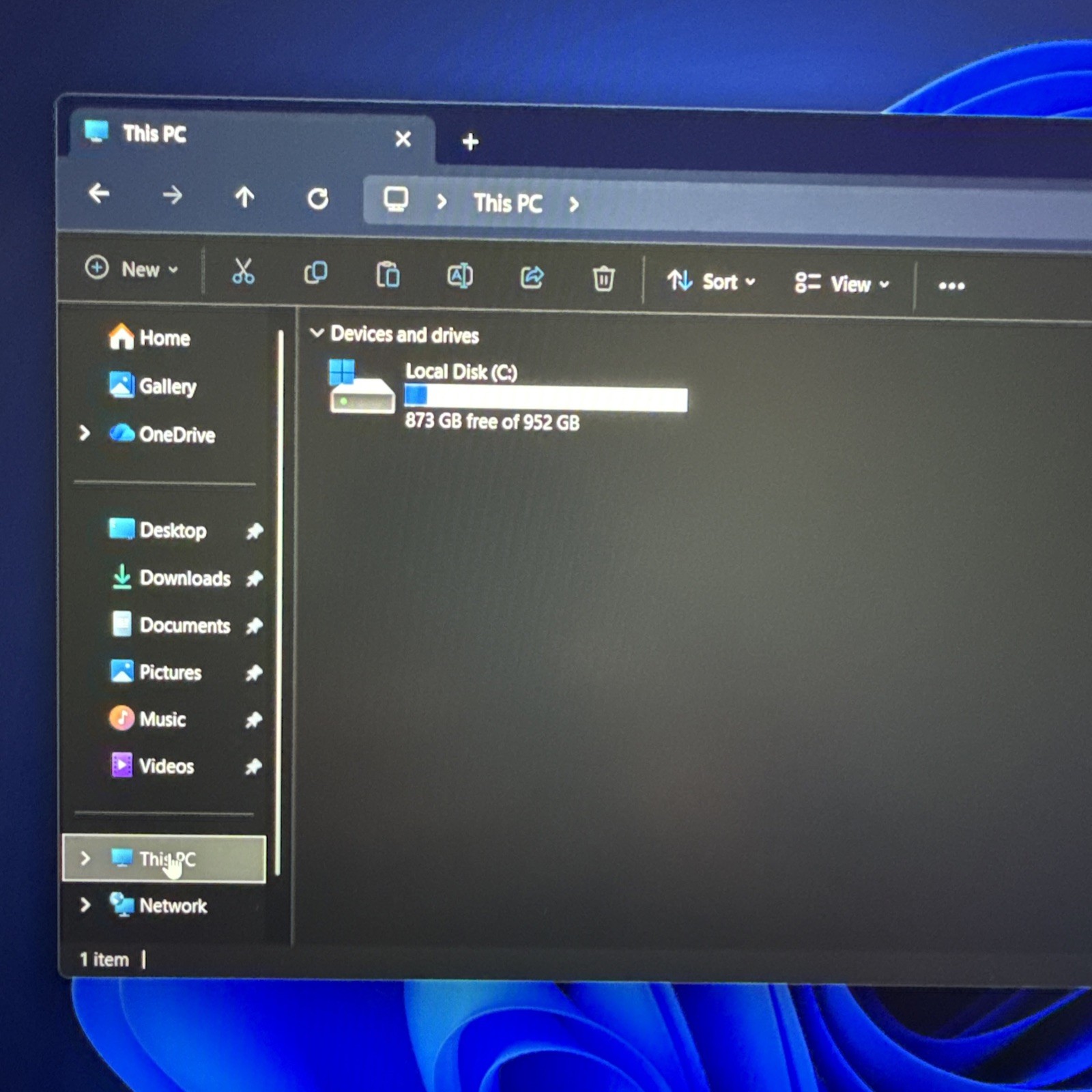Open the Music quick access folder
The height and width of the screenshot is (1092, 1092).
coord(147,719)
